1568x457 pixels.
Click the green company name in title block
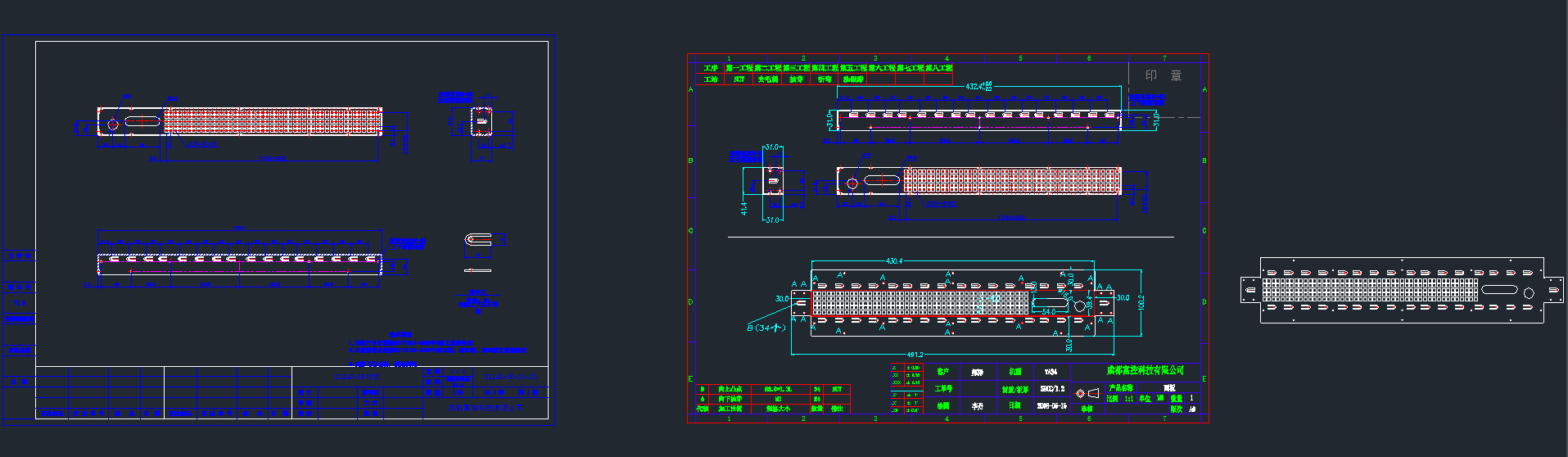point(1145,370)
